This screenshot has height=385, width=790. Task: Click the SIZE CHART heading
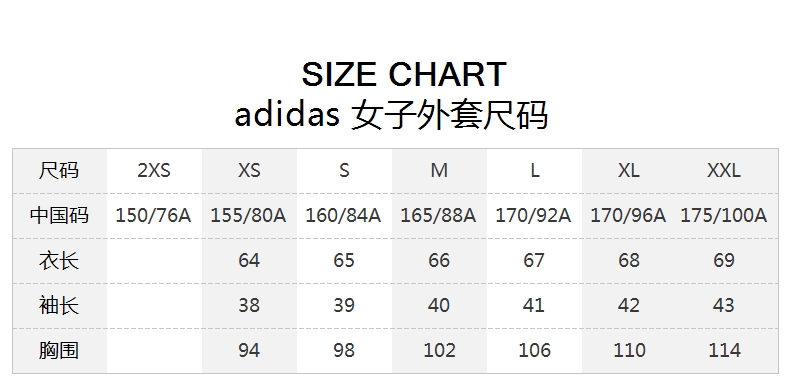pyautogui.click(x=404, y=75)
